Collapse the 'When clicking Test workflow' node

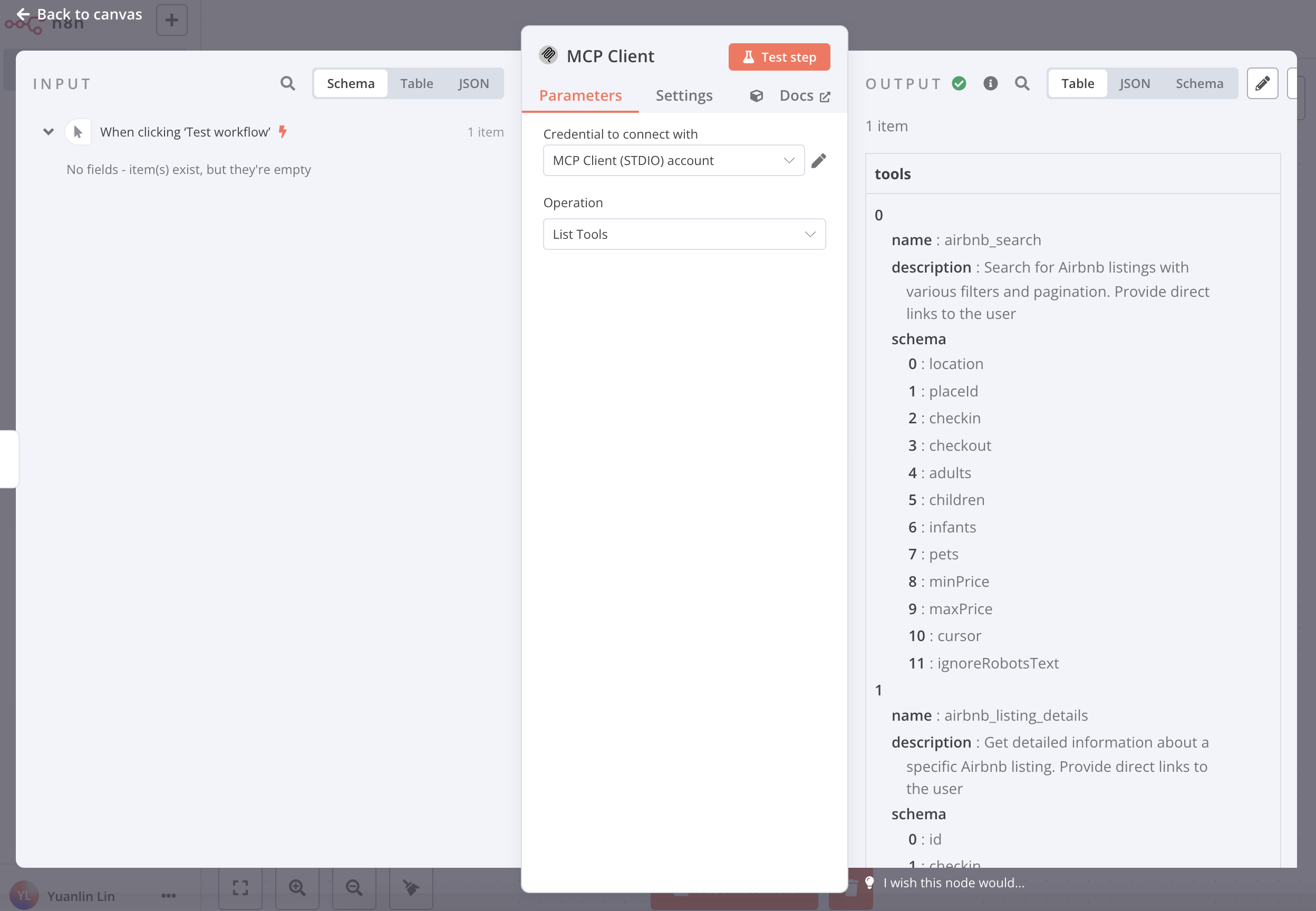(x=49, y=132)
